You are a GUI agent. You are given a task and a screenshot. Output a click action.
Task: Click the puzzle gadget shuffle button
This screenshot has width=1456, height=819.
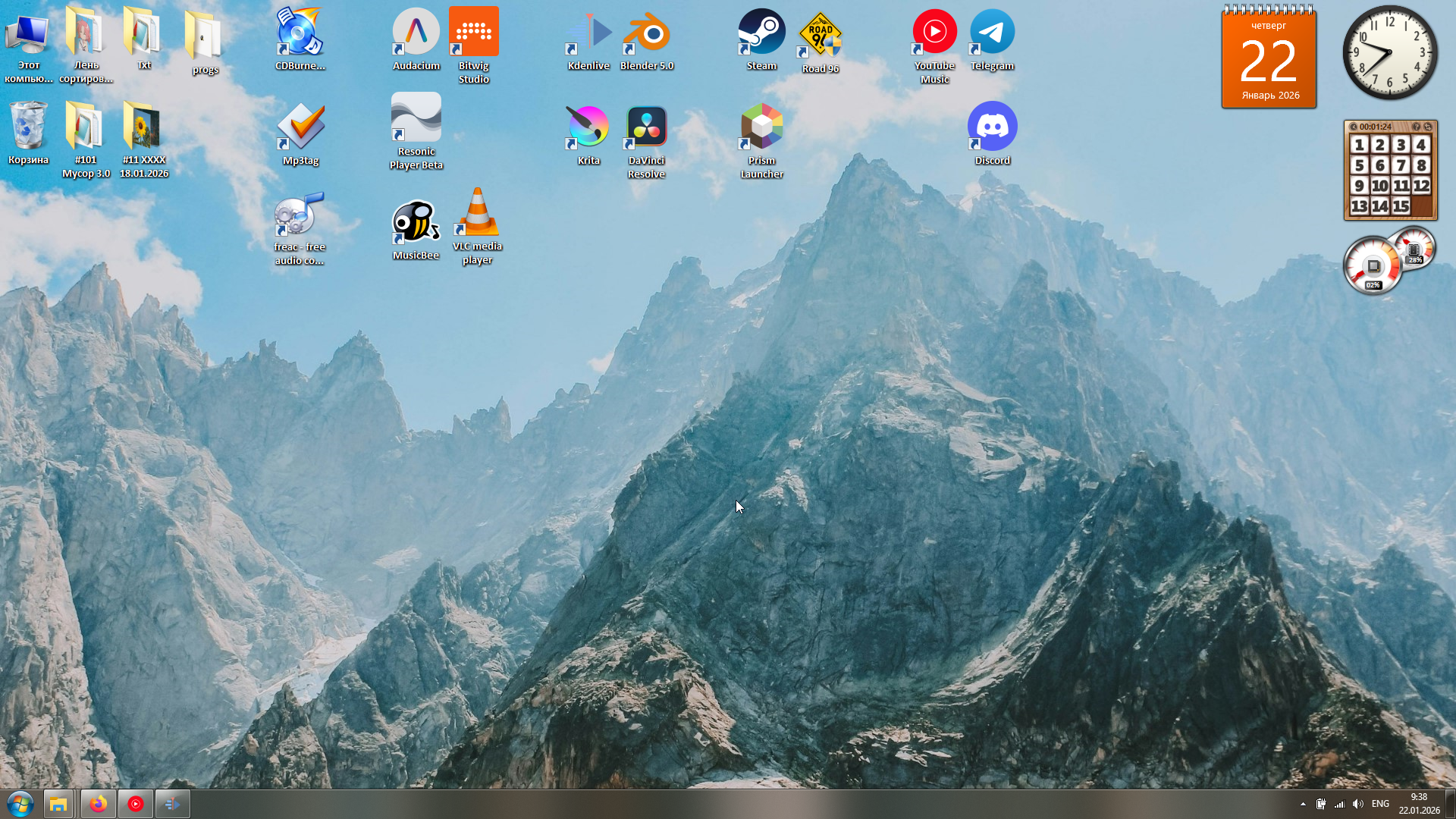coord(1428,127)
